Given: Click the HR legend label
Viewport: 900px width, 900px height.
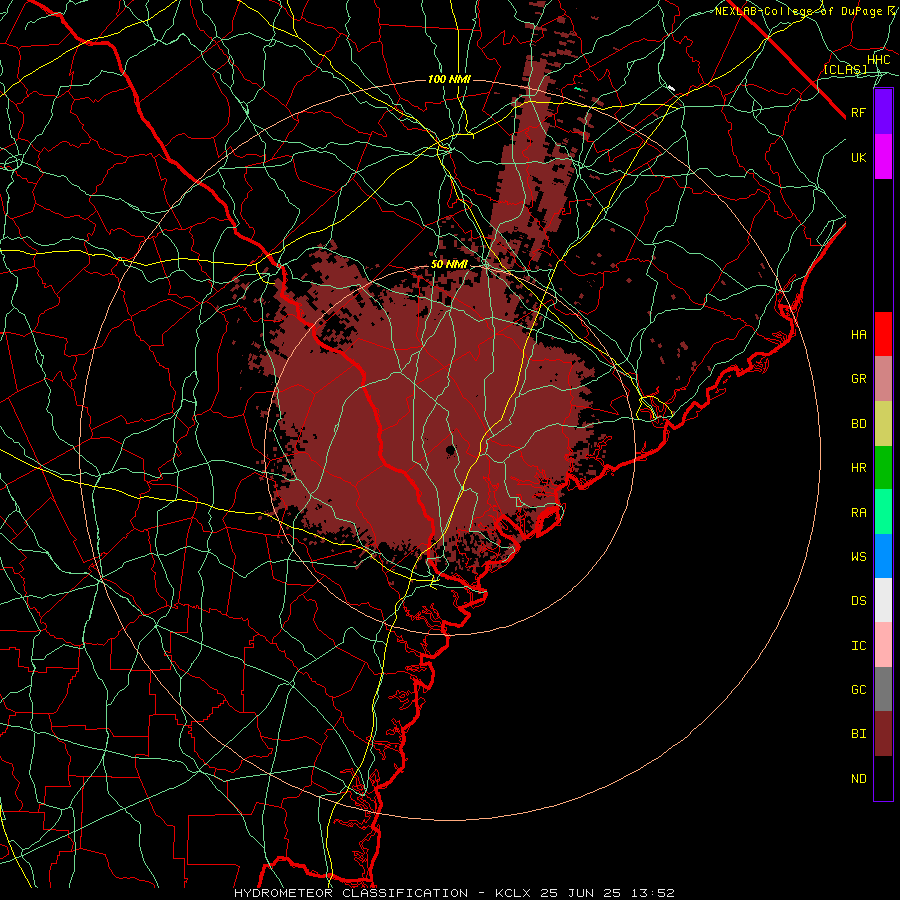Looking at the screenshot, I should click(858, 468).
